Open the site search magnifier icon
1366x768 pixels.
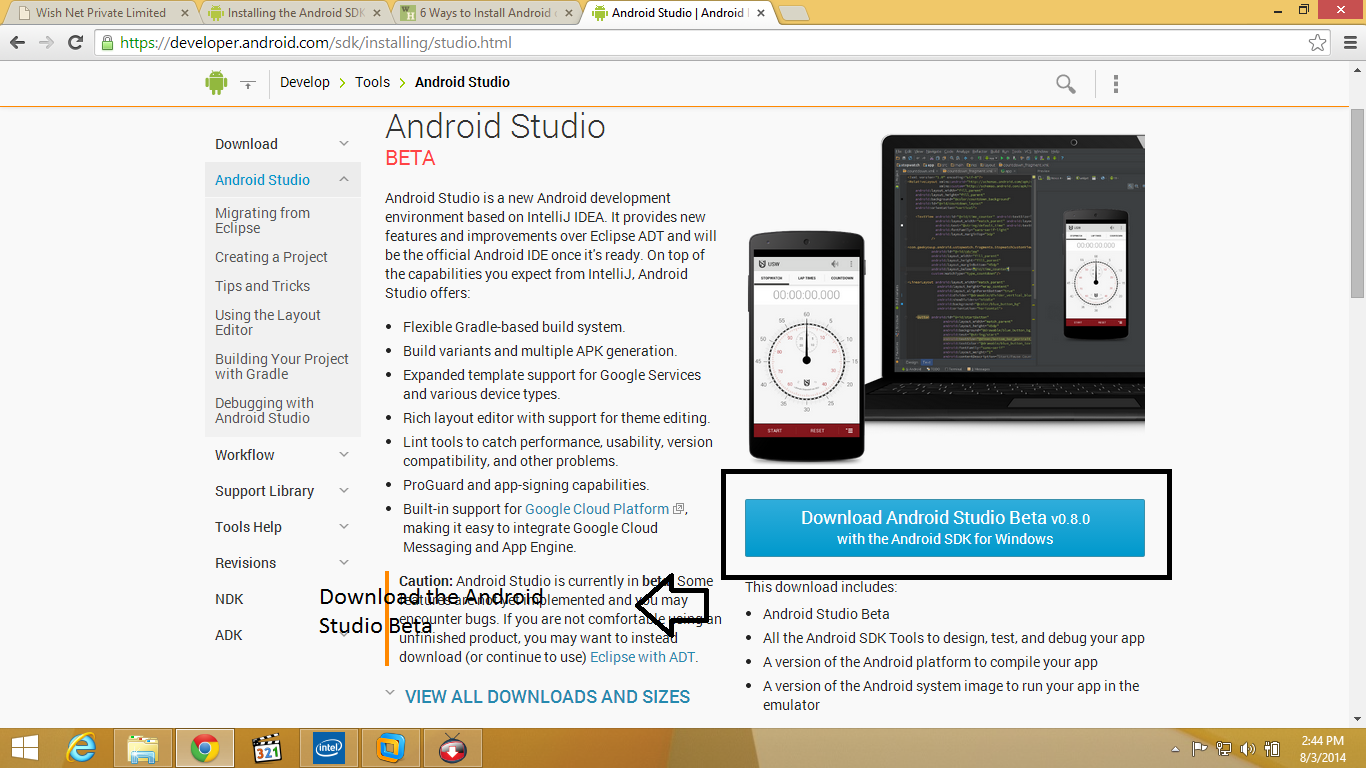[1066, 84]
